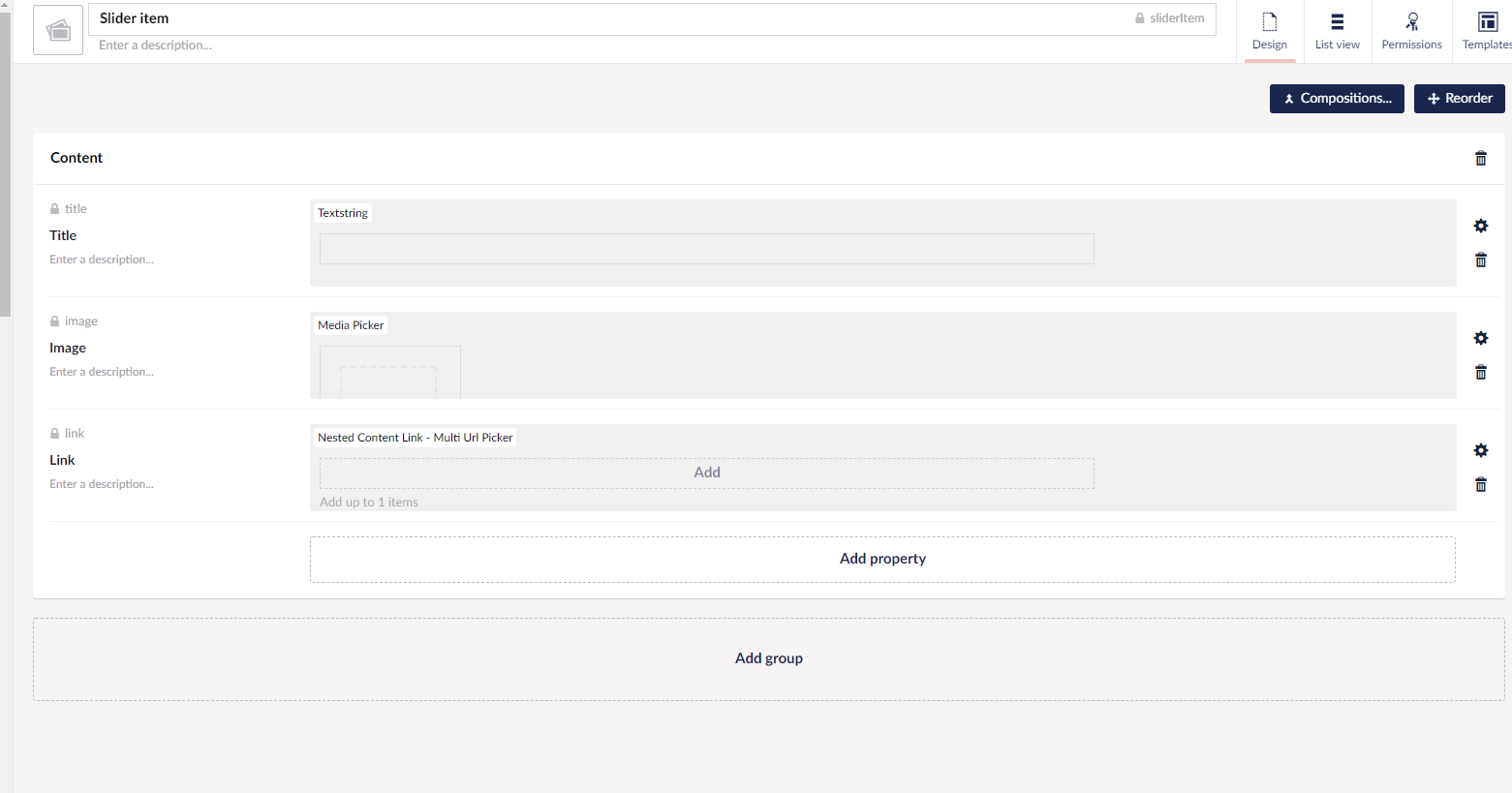The height and width of the screenshot is (793, 1512).
Task: Click the Reorder button
Action: (1459, 99)
